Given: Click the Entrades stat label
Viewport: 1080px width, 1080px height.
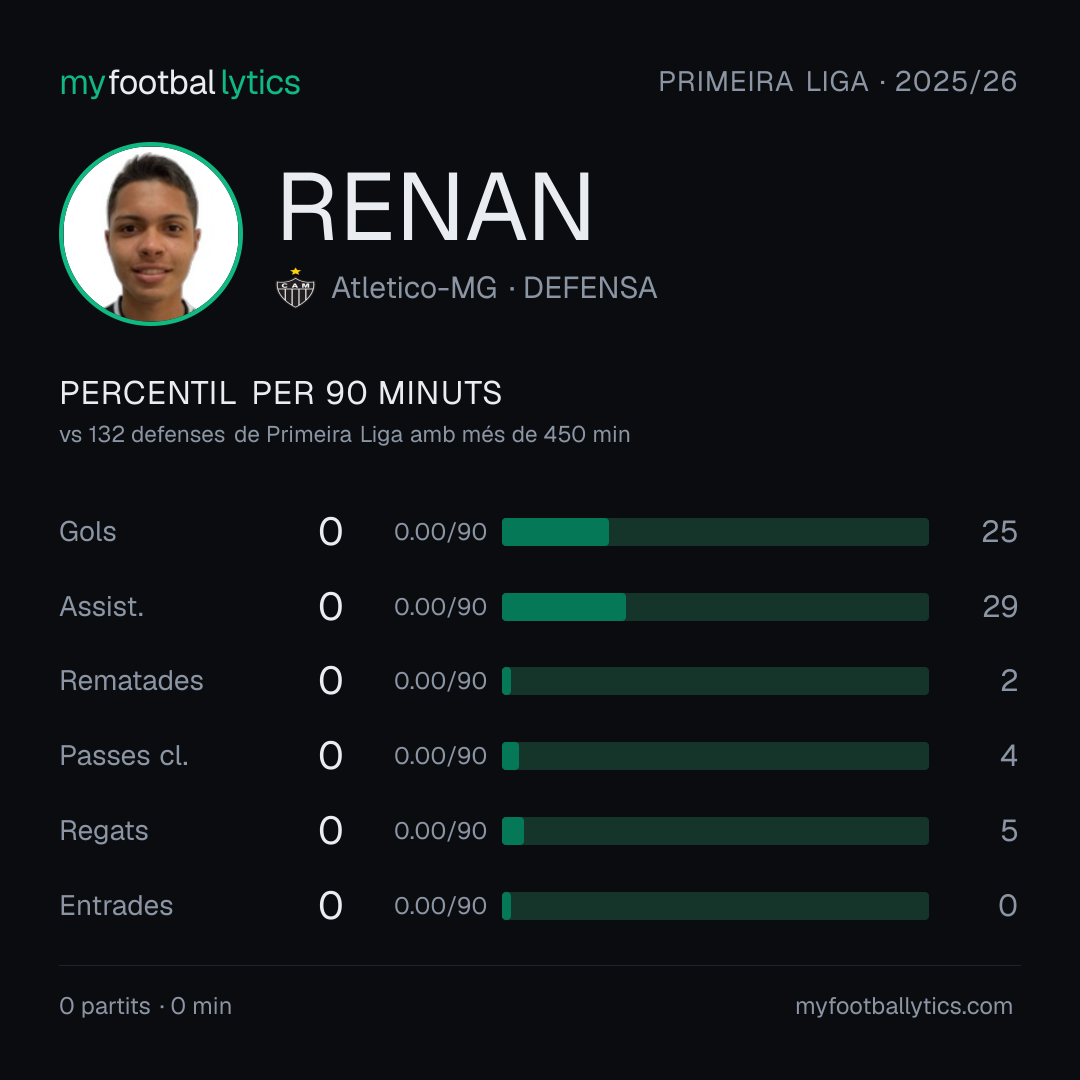Looking at the screenshot, I should click(116, 906).
